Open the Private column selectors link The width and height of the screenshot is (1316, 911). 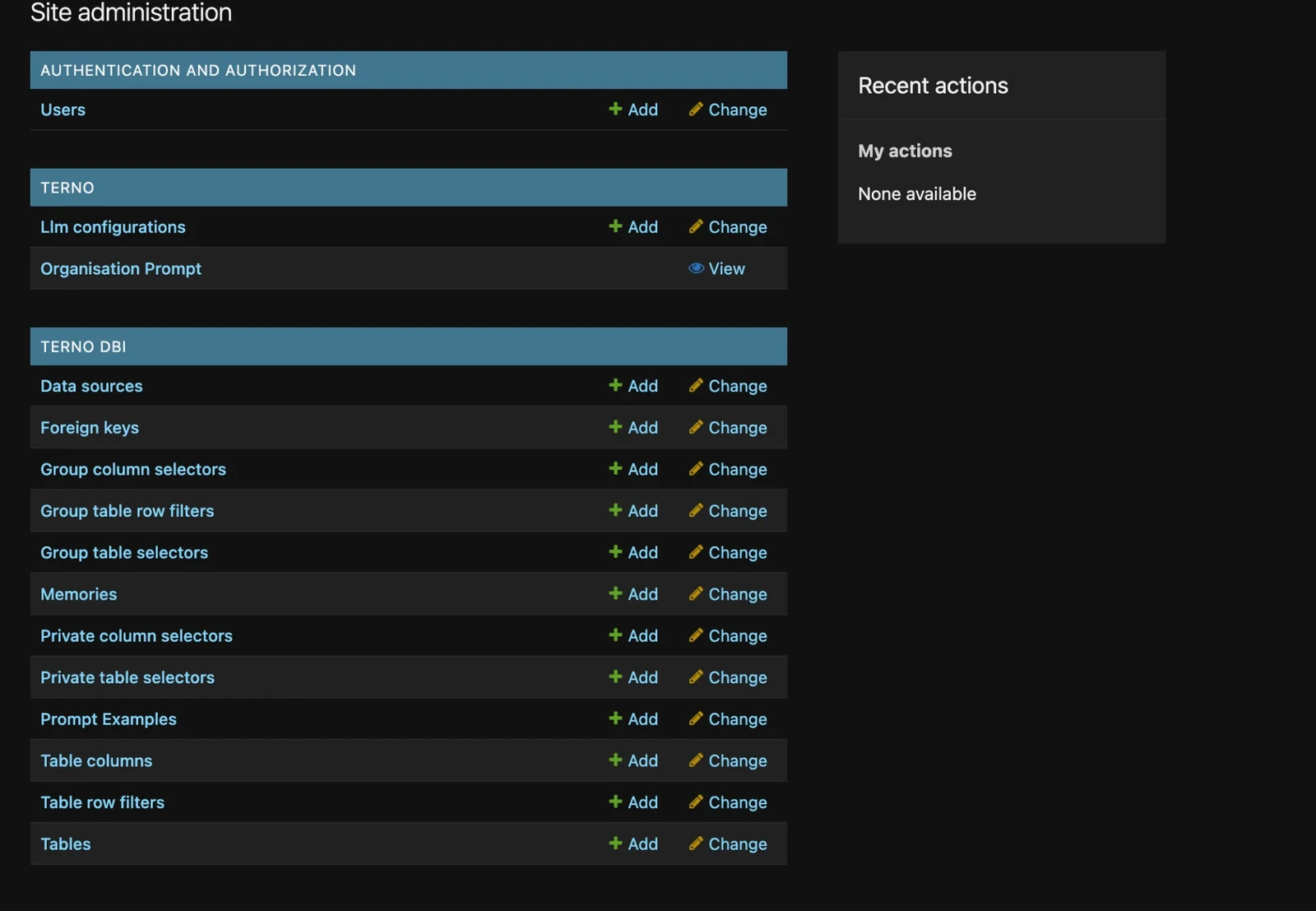pos(137,636)
